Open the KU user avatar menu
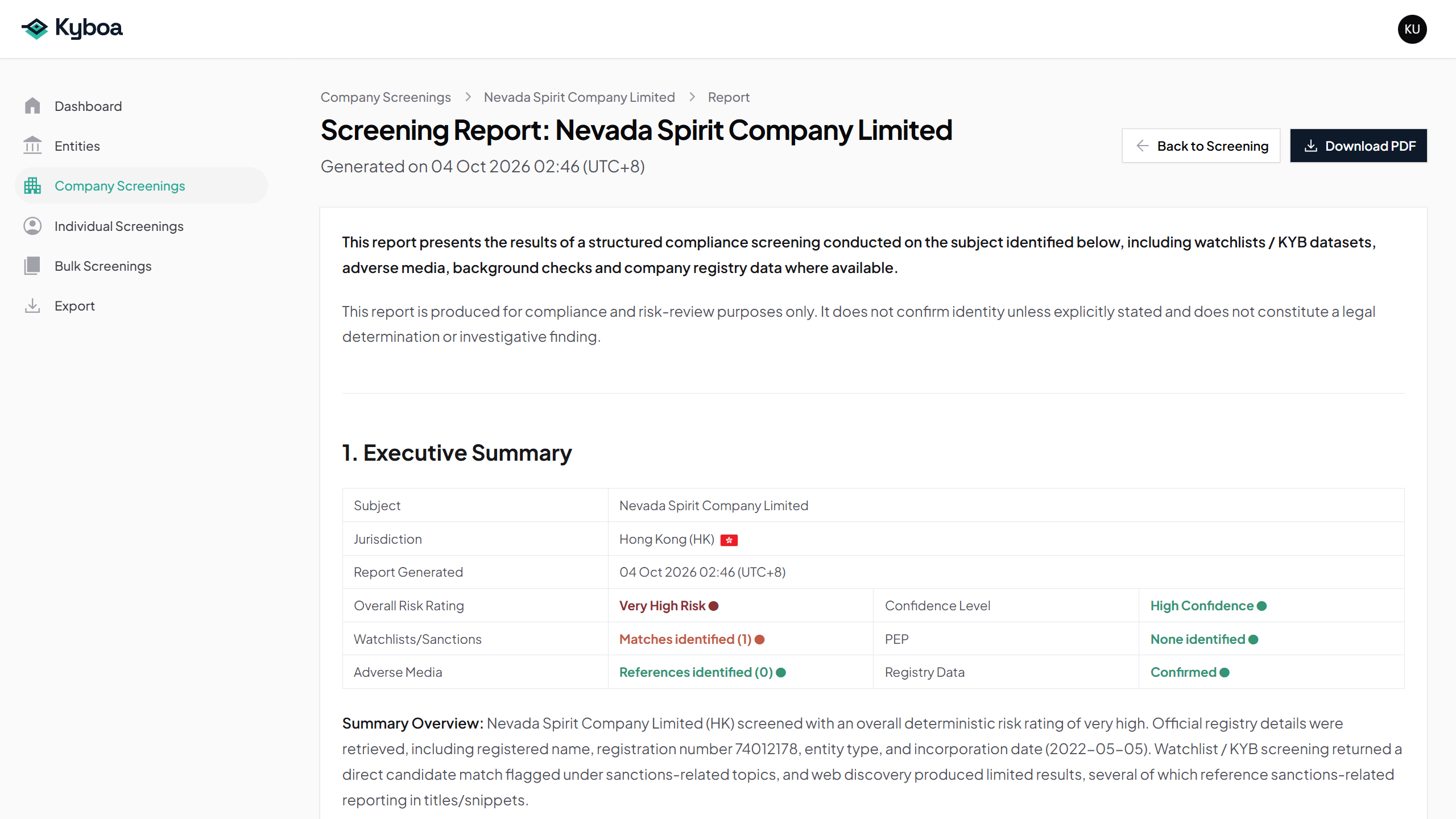 coord(1412,29)
